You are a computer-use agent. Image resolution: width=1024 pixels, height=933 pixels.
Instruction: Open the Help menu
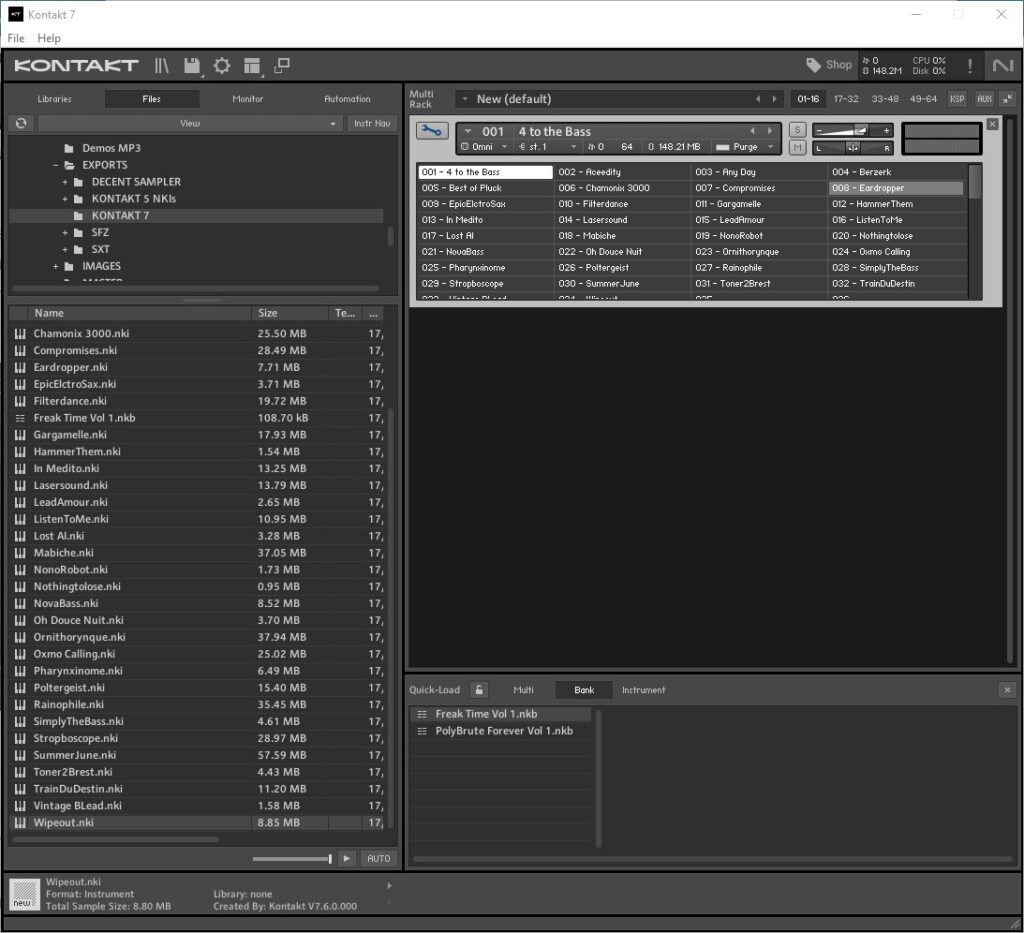click(49, 38)
